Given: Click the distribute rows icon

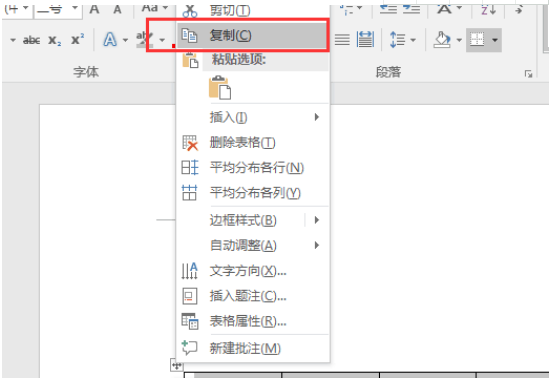Looking at the screenshot, I should (190, 168).
